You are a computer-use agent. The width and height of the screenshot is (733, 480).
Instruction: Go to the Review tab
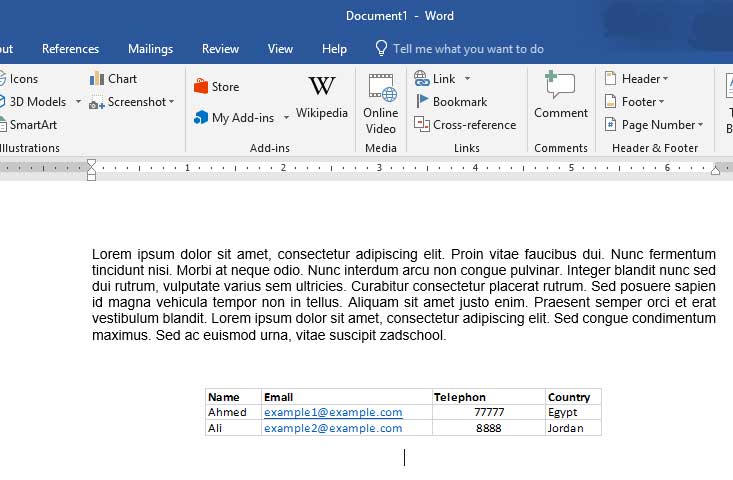(x=220, y=49)
